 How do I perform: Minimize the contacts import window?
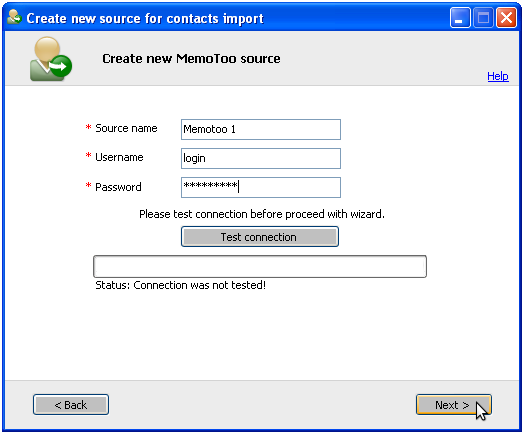[460, 18]
